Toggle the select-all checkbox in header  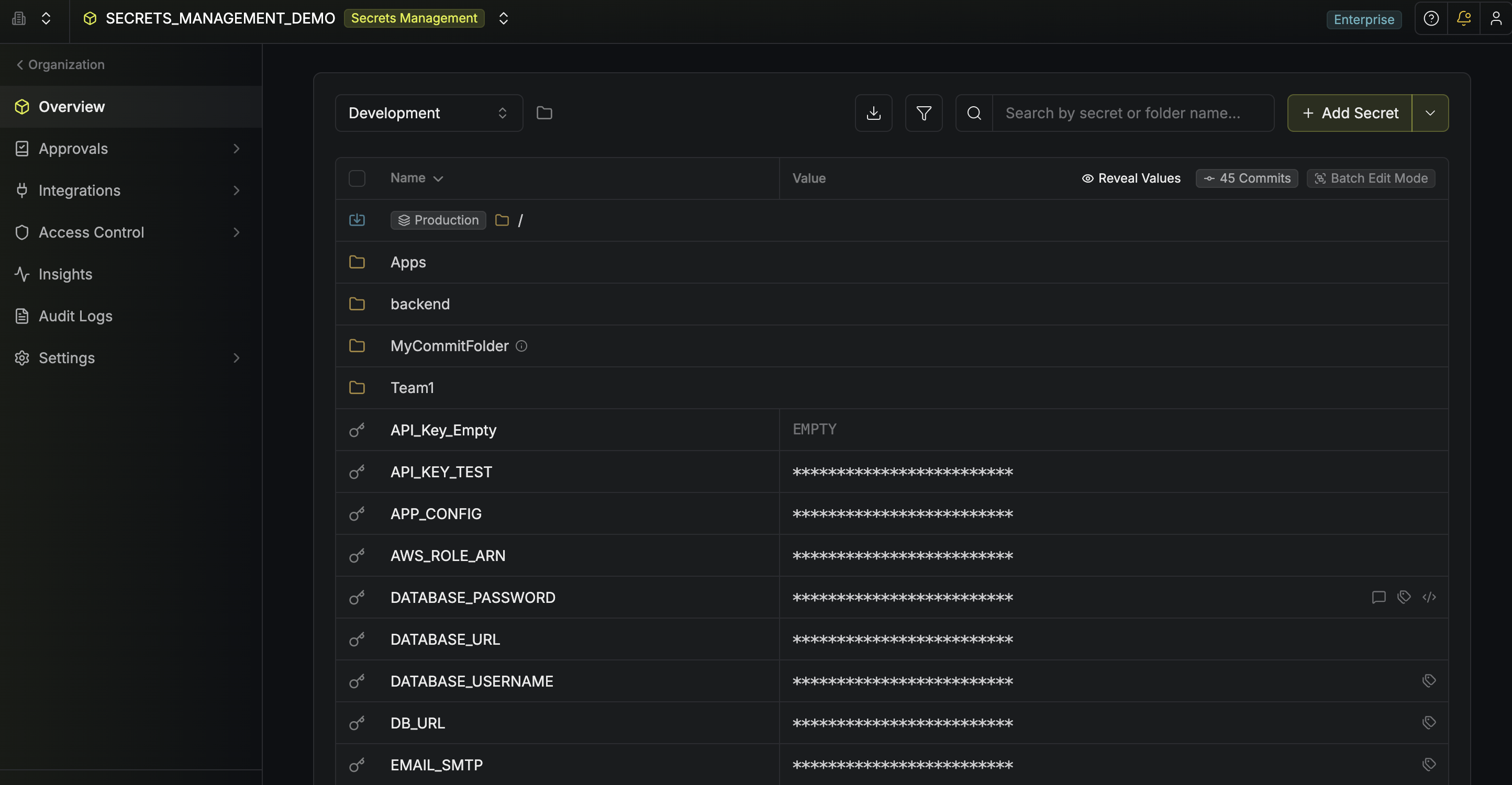pyautogui.click(x=357, y=178)
